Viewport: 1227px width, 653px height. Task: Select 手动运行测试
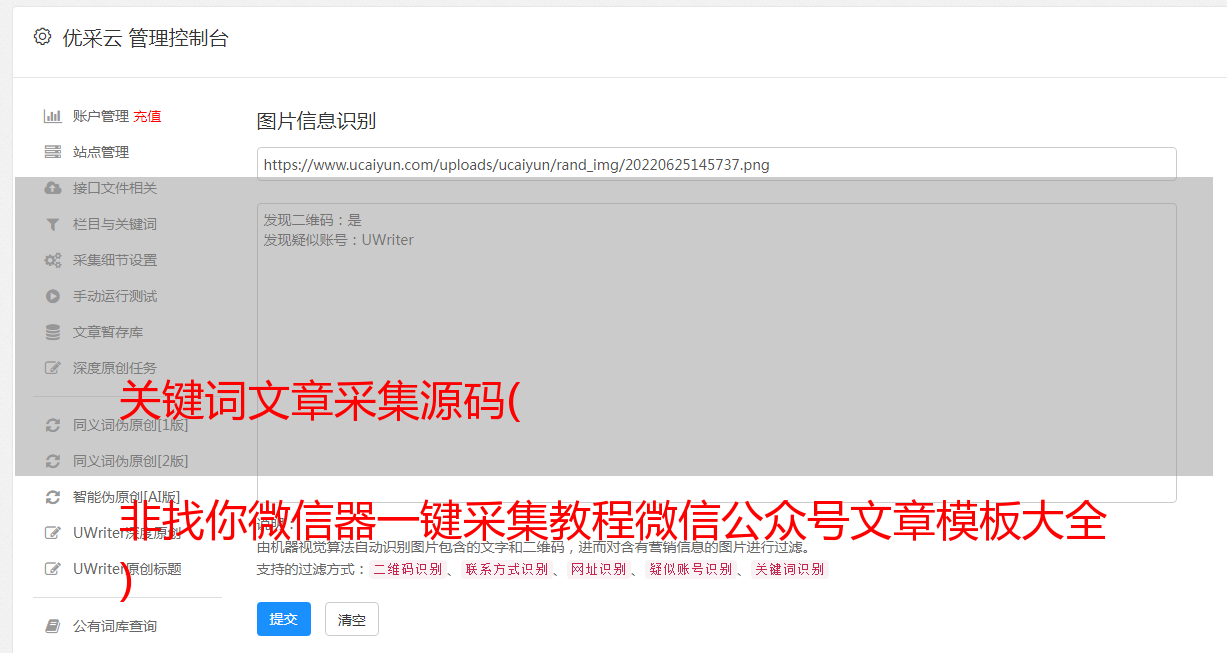point(115,296)
